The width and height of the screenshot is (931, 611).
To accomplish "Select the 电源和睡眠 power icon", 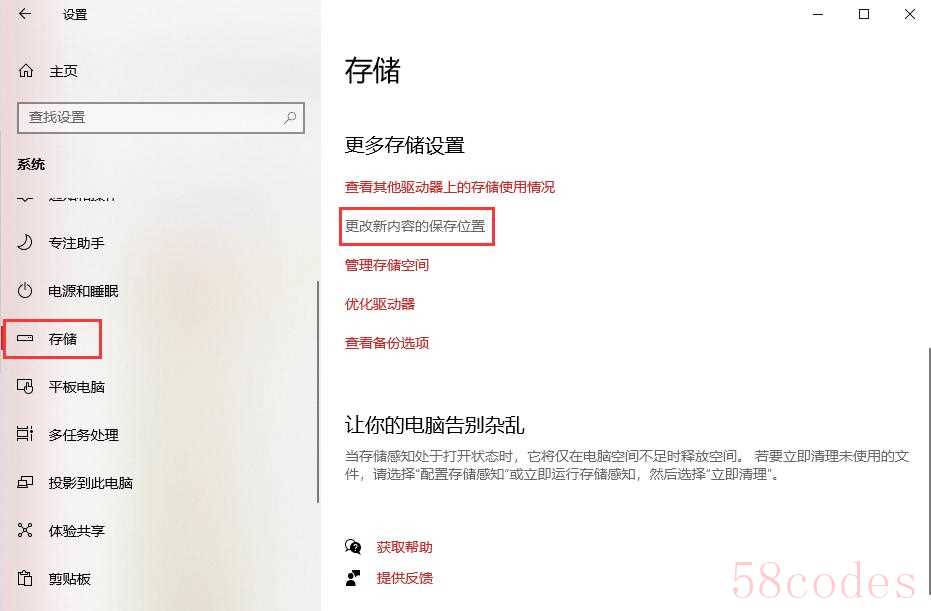I will [x=25, y=291].
